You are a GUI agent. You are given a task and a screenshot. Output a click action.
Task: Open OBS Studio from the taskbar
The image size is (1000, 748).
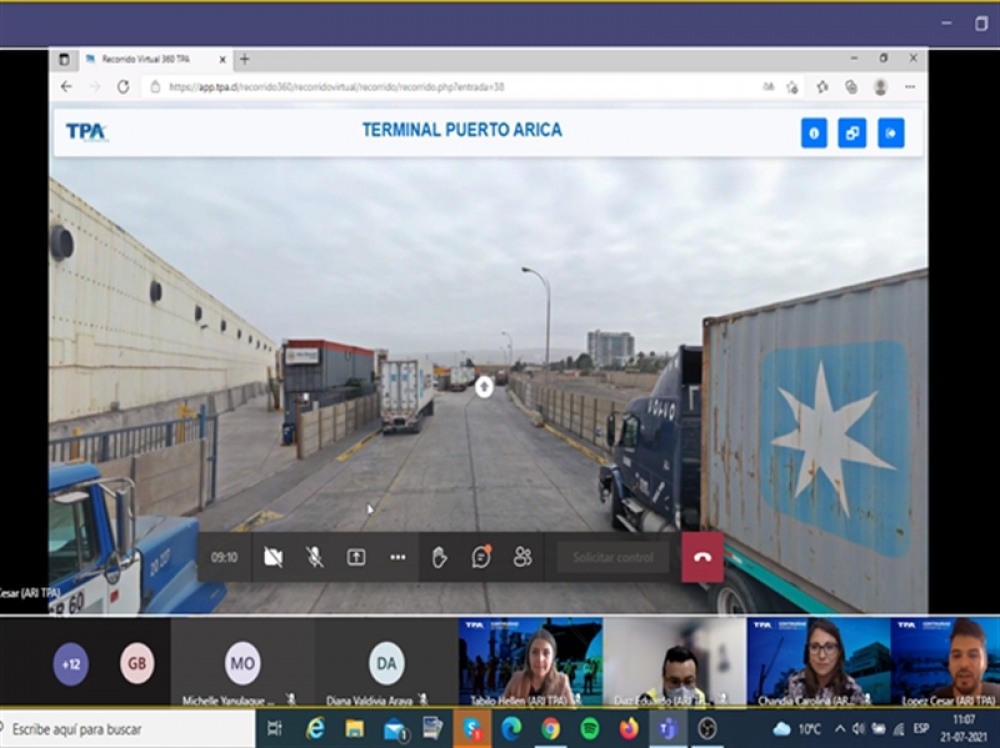tap(707, 728)
